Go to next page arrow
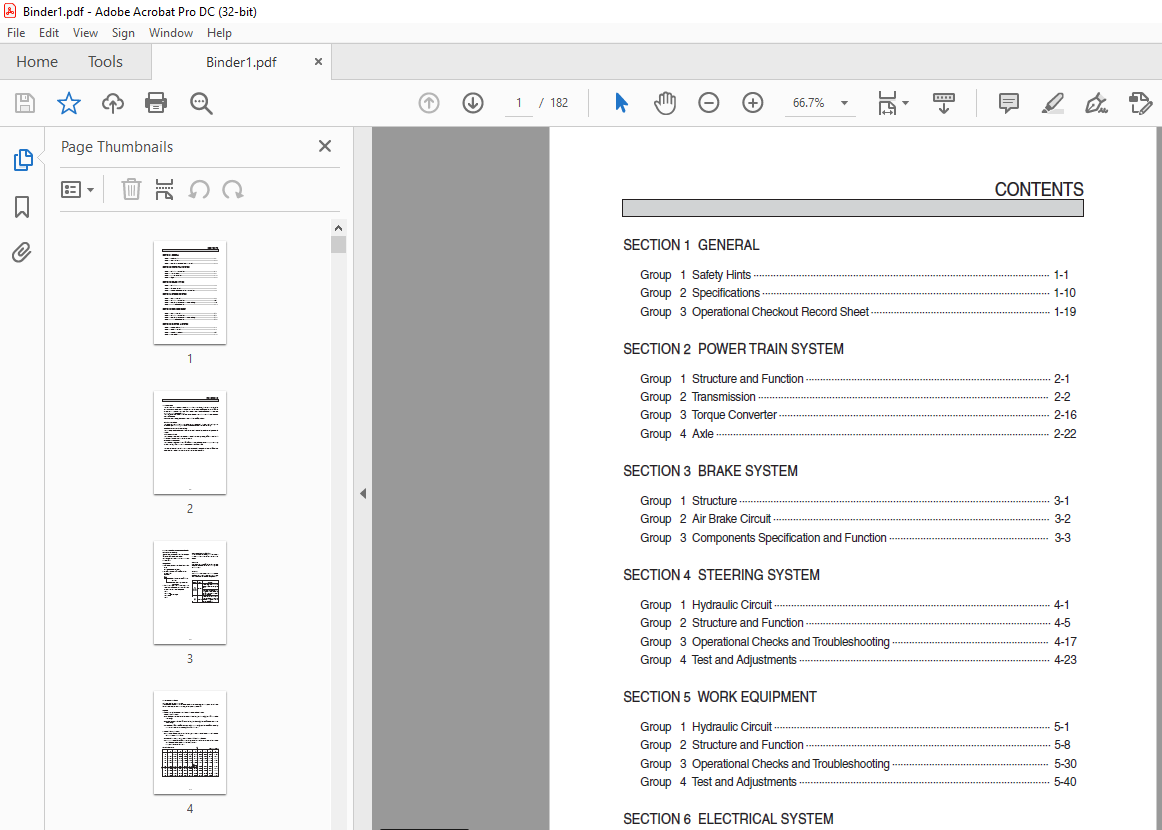 point(473,103)
